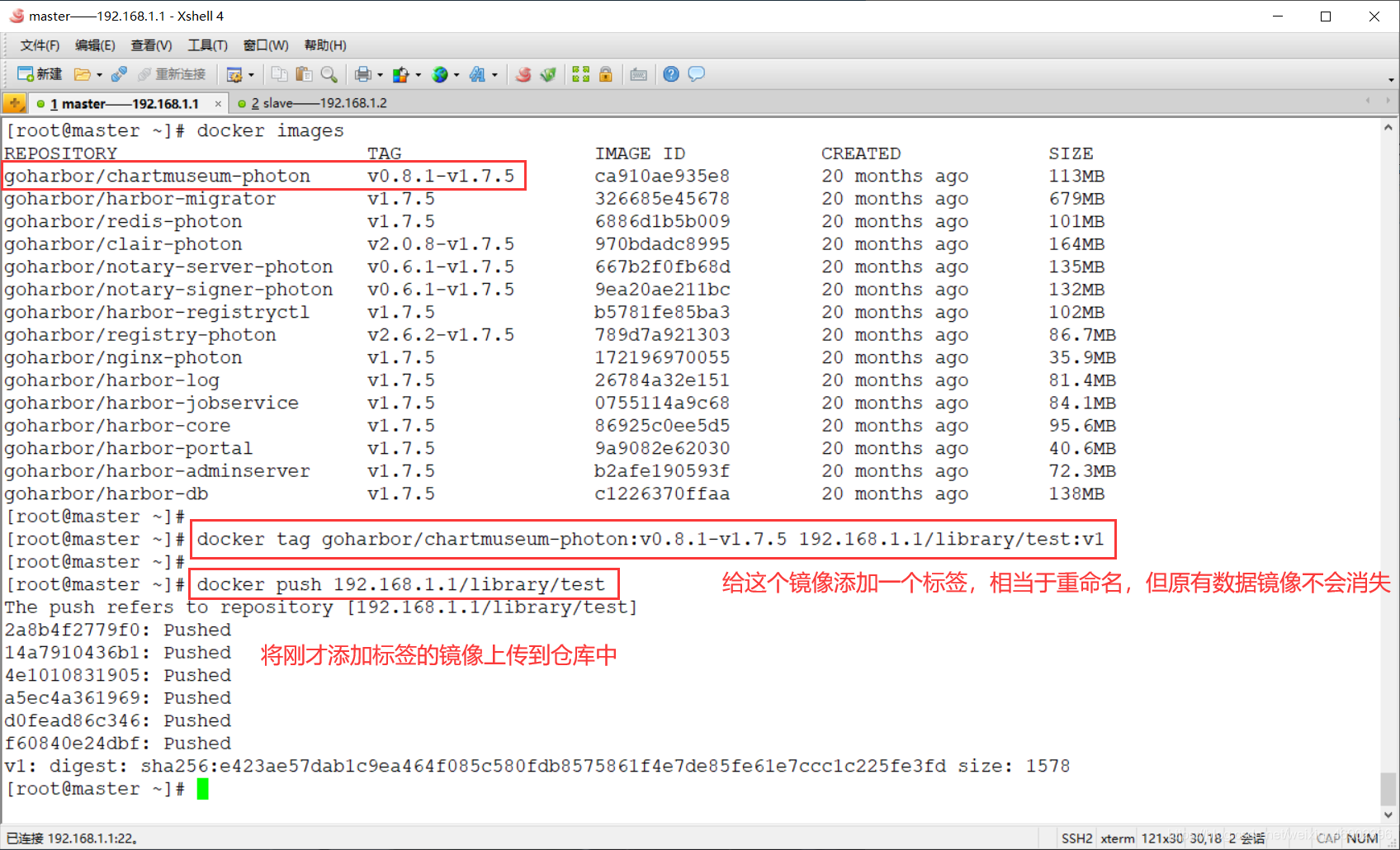Click the sha256 digest line
The width and height of the screenshot is (1400, 850).
click(x=537, y=767)
